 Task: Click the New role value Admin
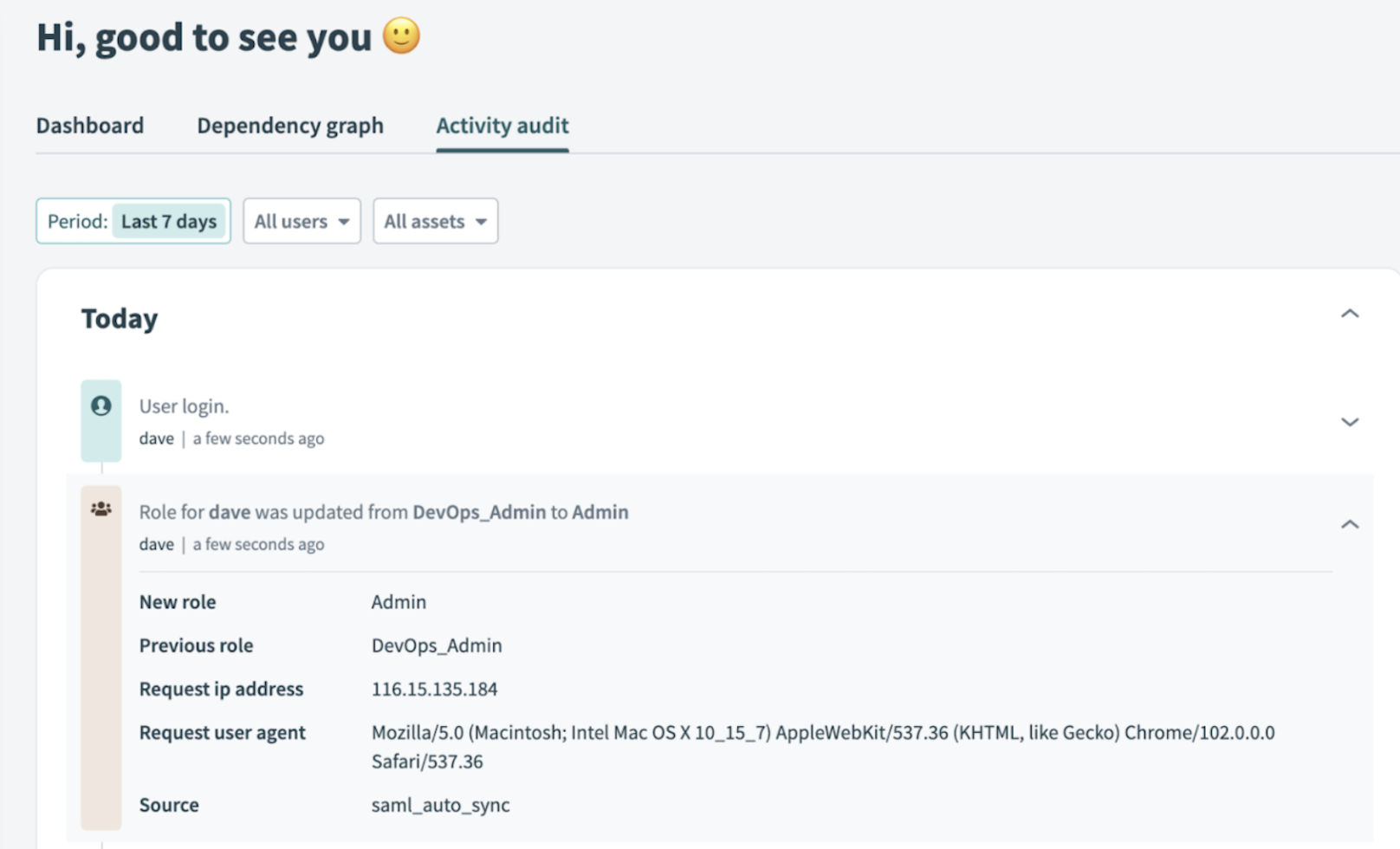pyautogui.click(x=399, y=602)
